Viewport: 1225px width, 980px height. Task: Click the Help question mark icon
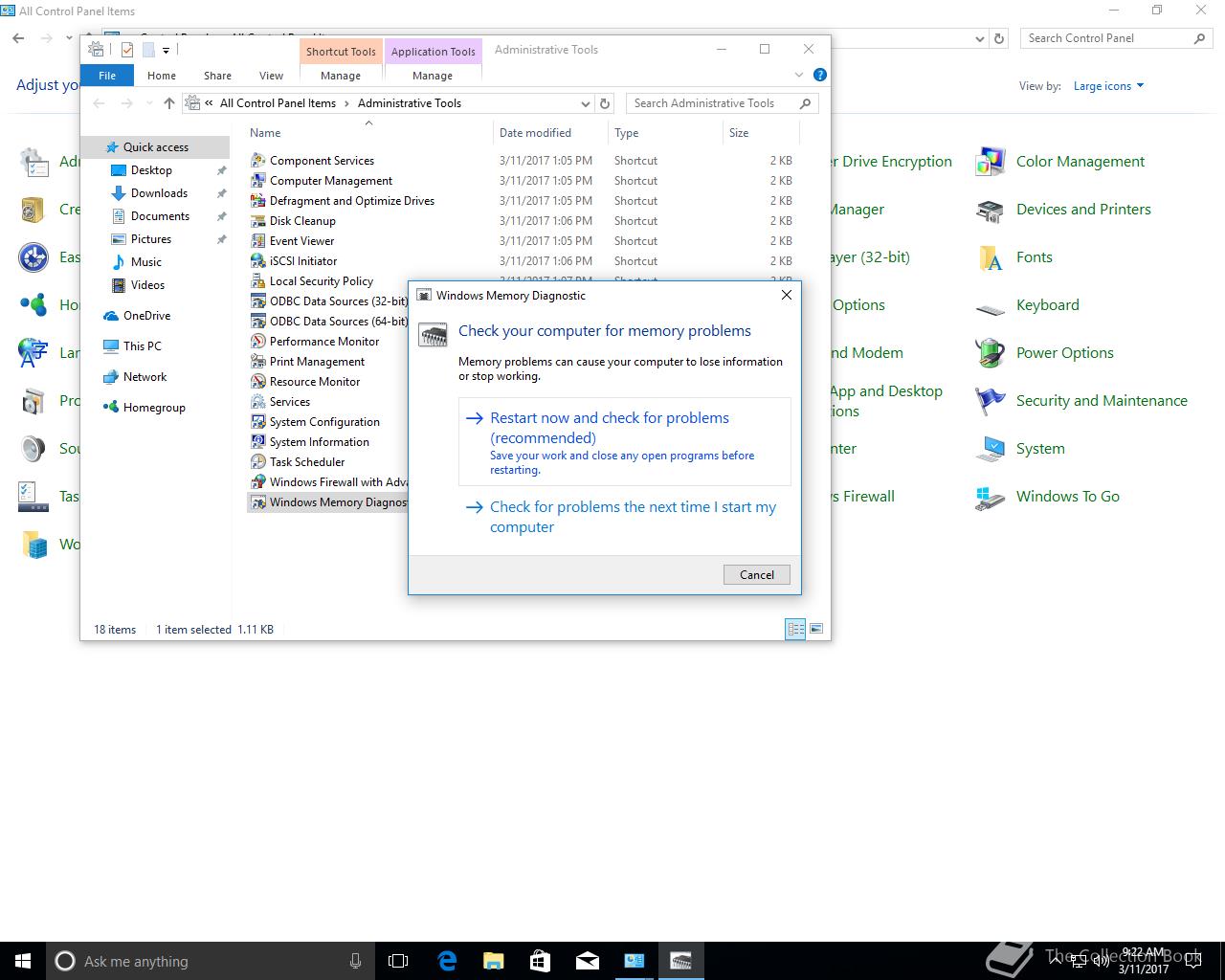[x=819, y=75]
